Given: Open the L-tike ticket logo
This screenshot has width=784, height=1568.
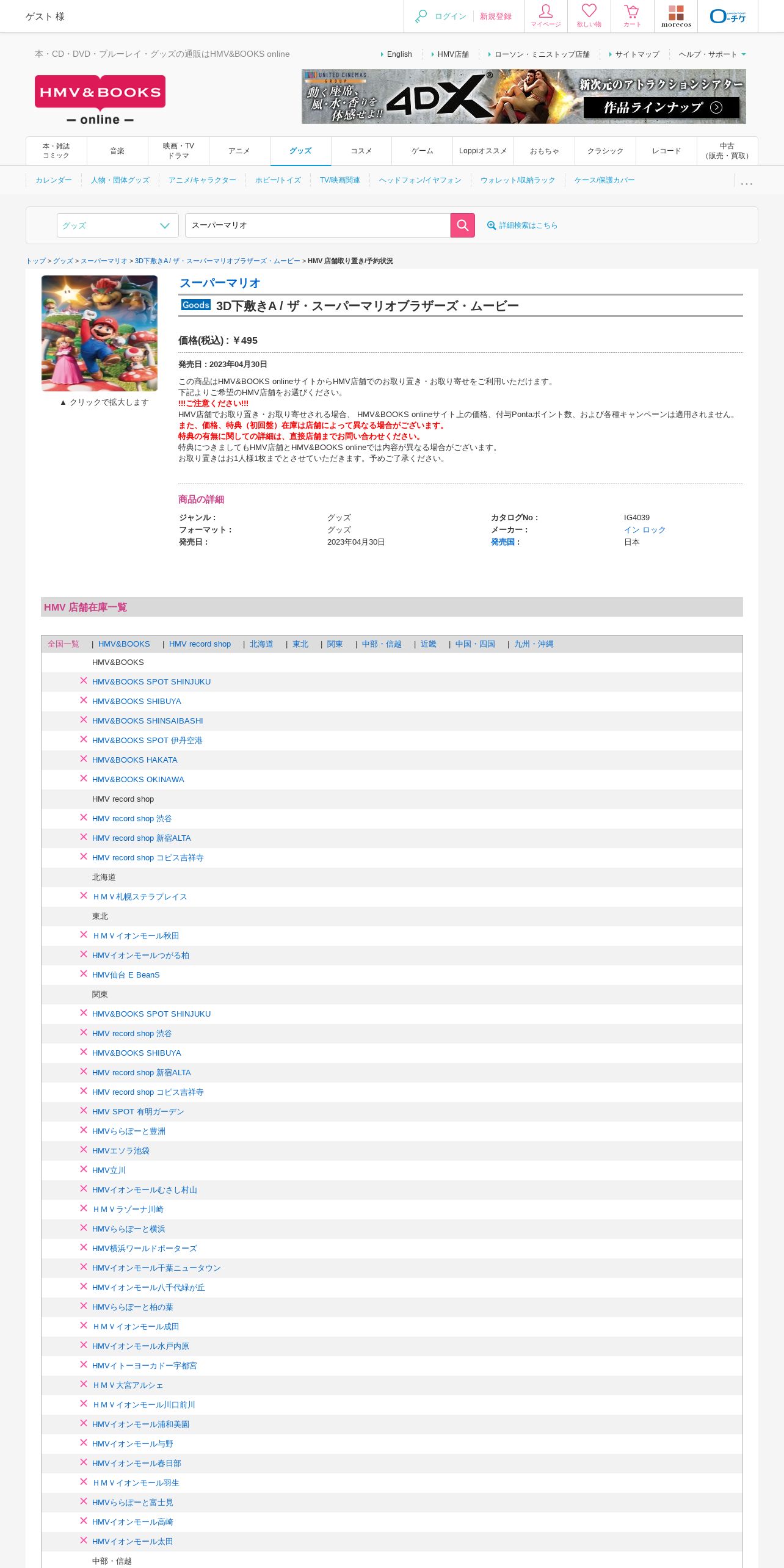Looking at the screenshot, I should (x=728, y=16).
